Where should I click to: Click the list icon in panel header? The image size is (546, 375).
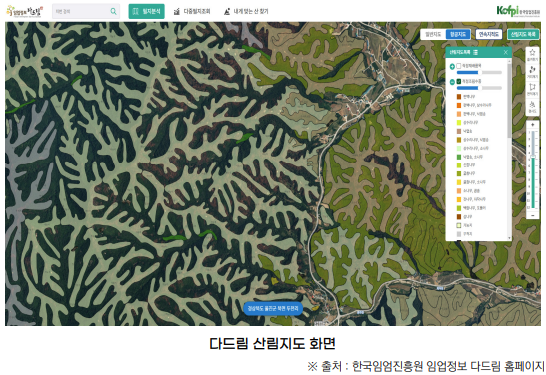point(475,52)
